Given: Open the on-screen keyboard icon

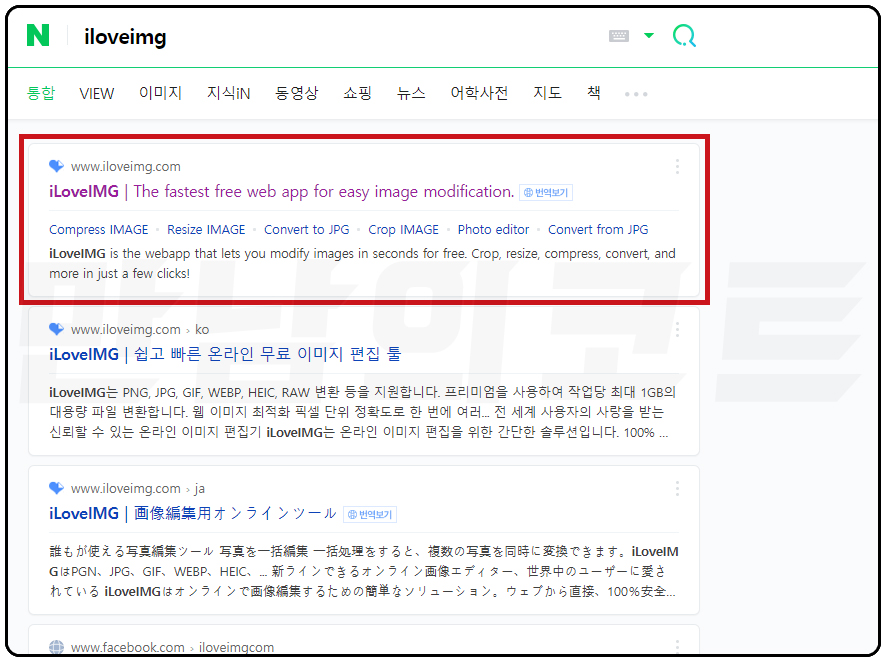Looking at the screenshot, I should click(619, 36).
